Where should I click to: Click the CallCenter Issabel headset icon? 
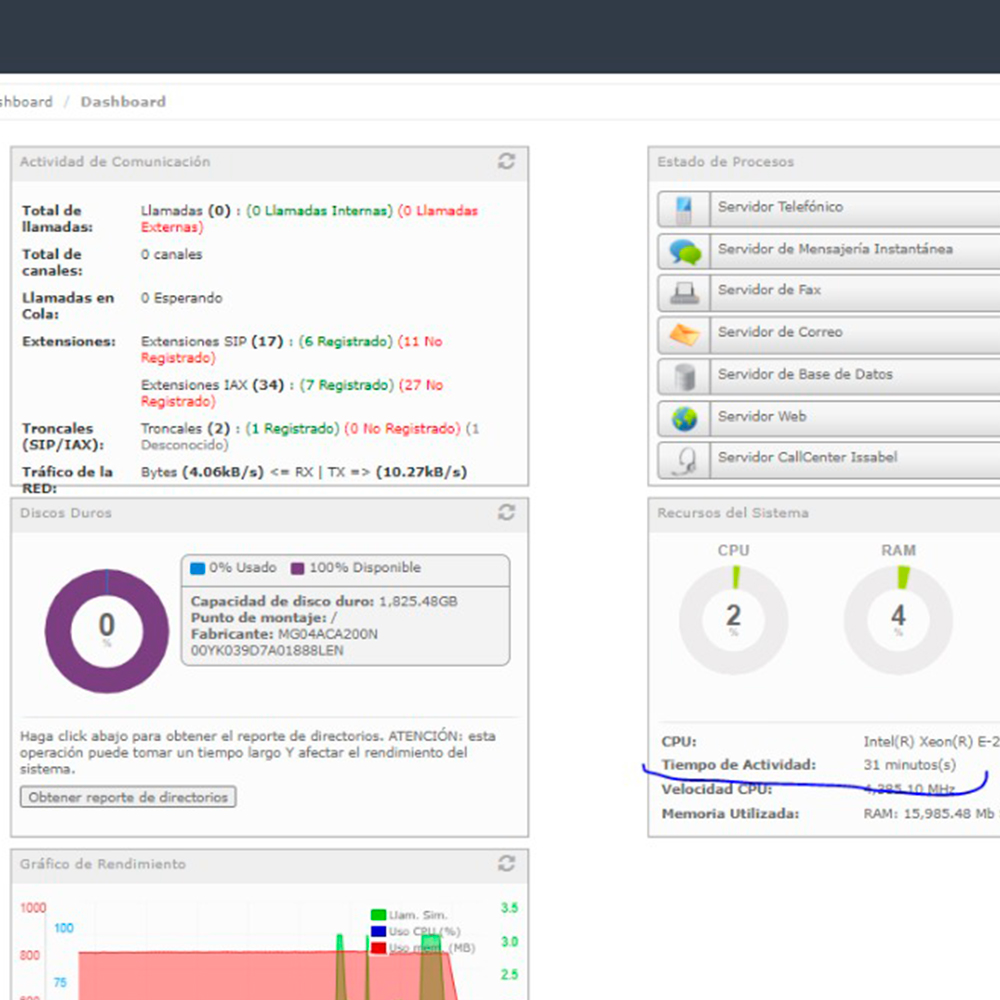tap(685, 460)
